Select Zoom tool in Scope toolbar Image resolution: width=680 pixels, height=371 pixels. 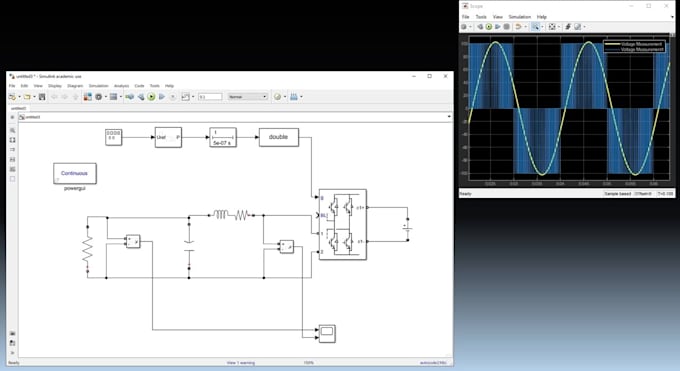pos(536,26)
